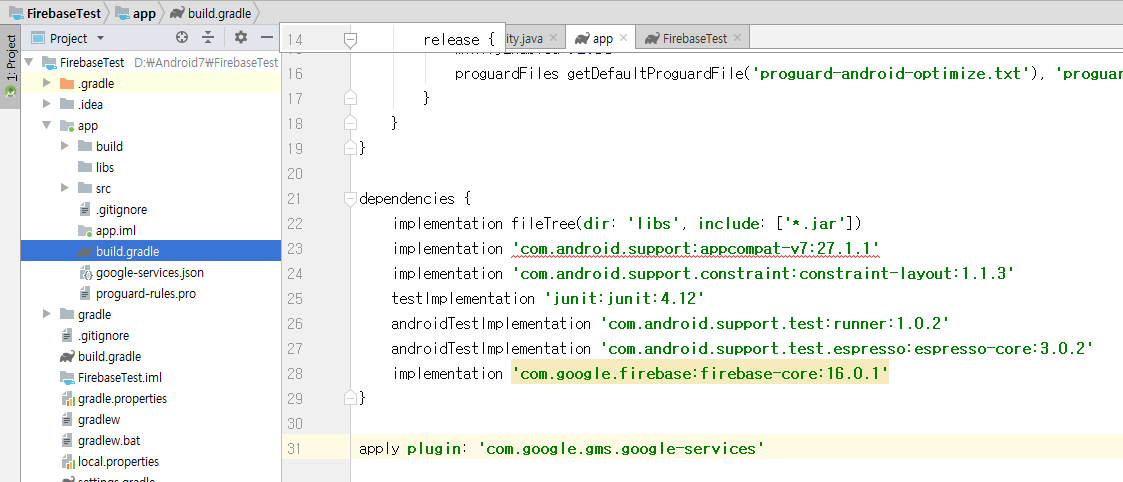Select gradle.properties in the project tree
1123x482 pixels.
pos(122,398)
